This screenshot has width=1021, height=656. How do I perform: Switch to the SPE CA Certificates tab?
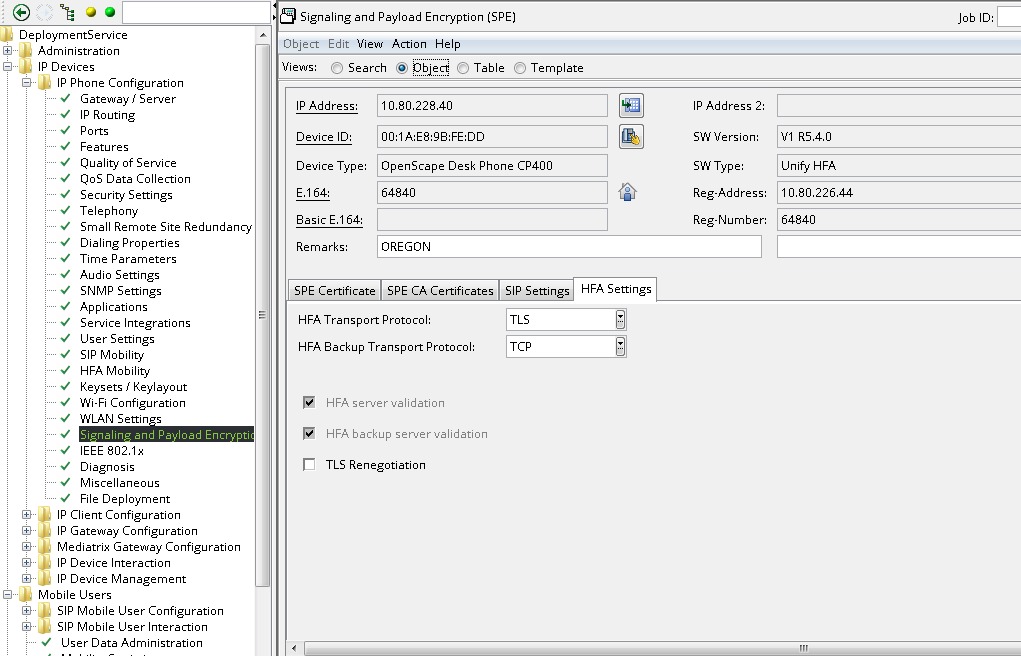click(x=440, y=291)
